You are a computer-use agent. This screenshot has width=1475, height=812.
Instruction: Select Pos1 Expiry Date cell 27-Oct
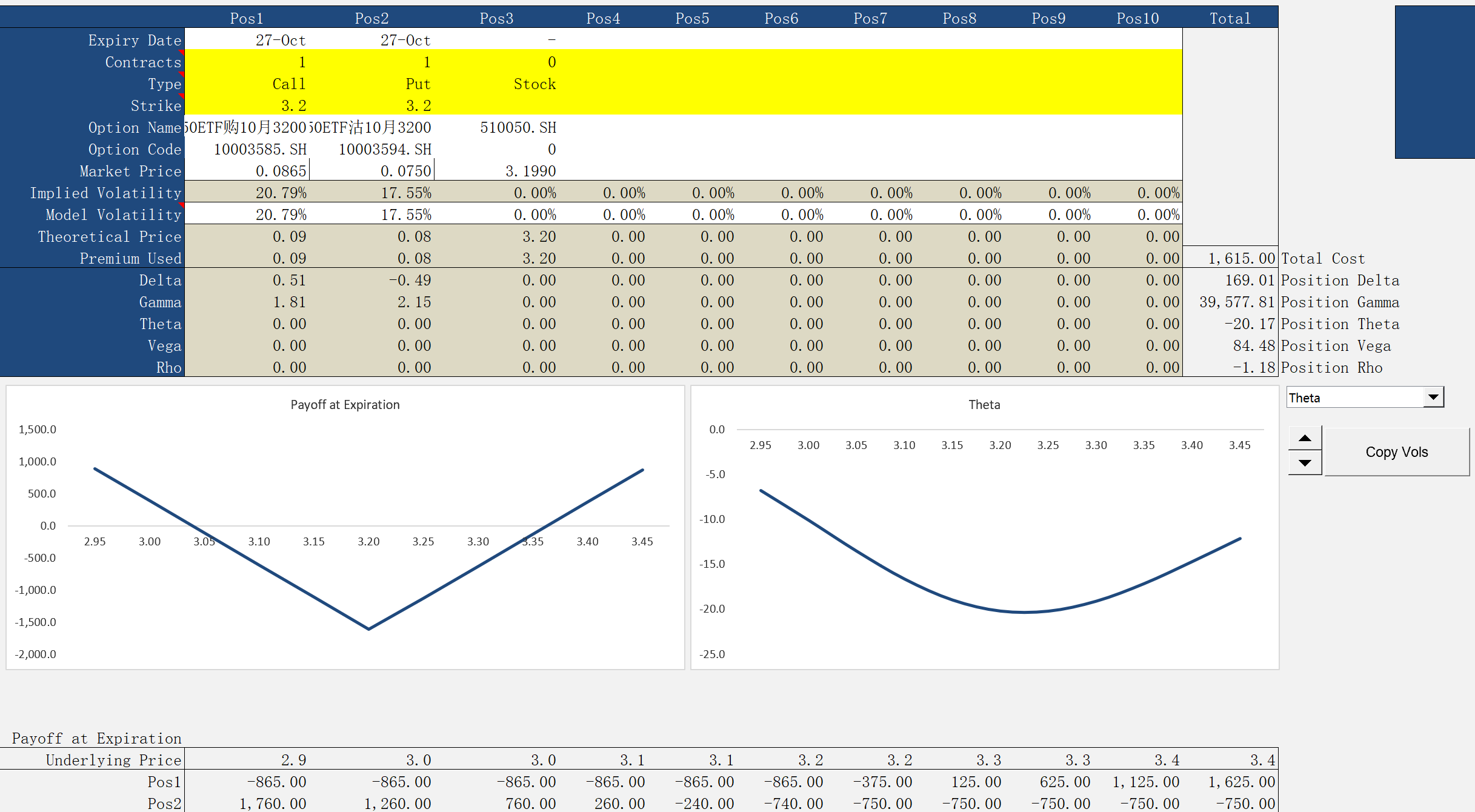(247, 40)
